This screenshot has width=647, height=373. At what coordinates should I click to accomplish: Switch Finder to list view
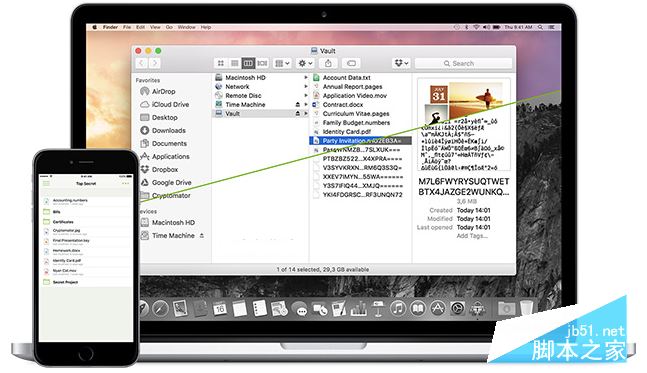234,63
